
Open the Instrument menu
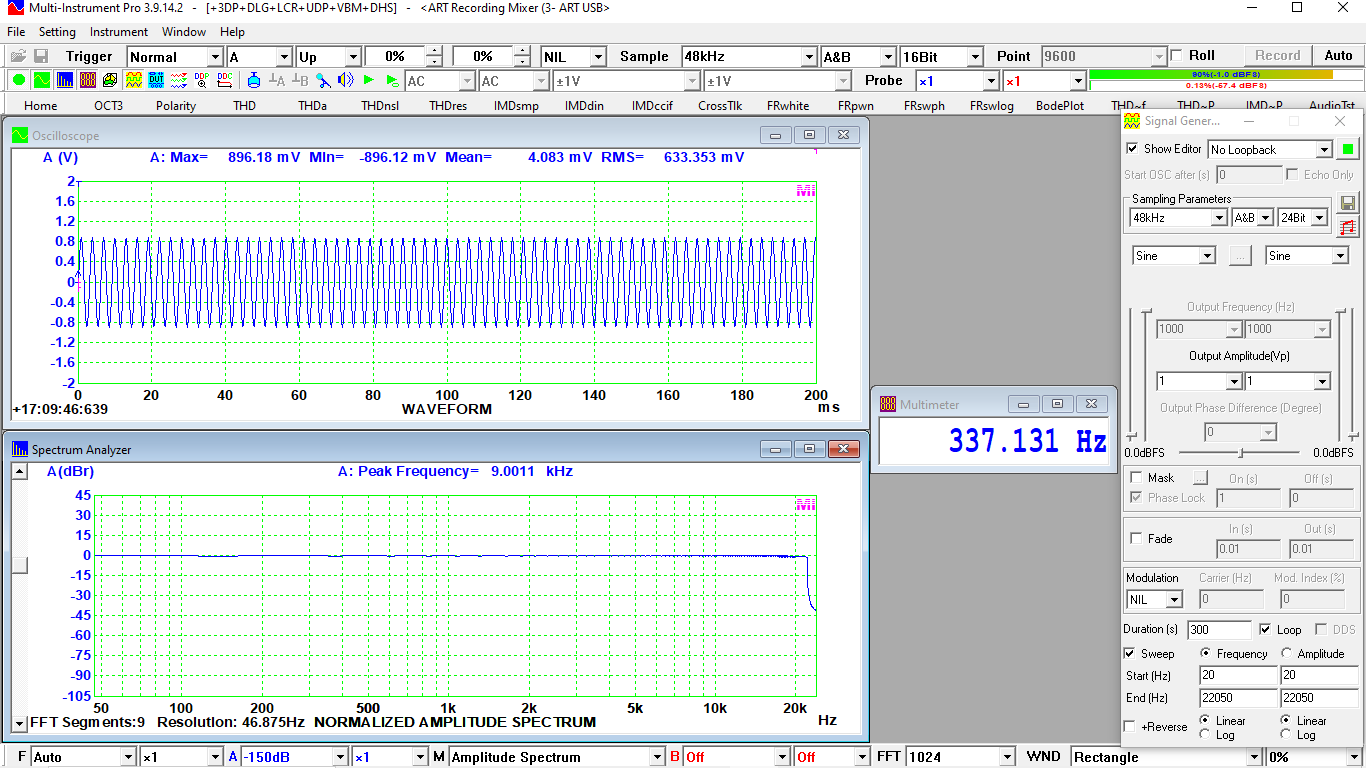(x=118, y=31)
